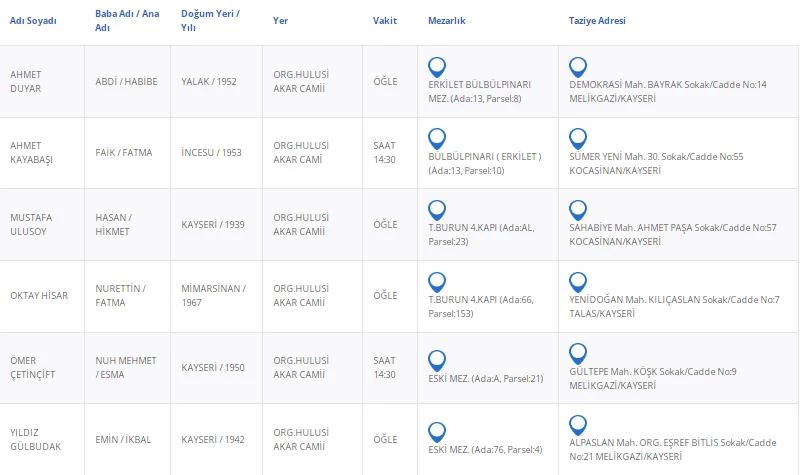Open cemetery location pin for Ahmet Kayabaşı
Image resolution: width=801 pixels, height=475 pixels.
click(x=436, y=138)
